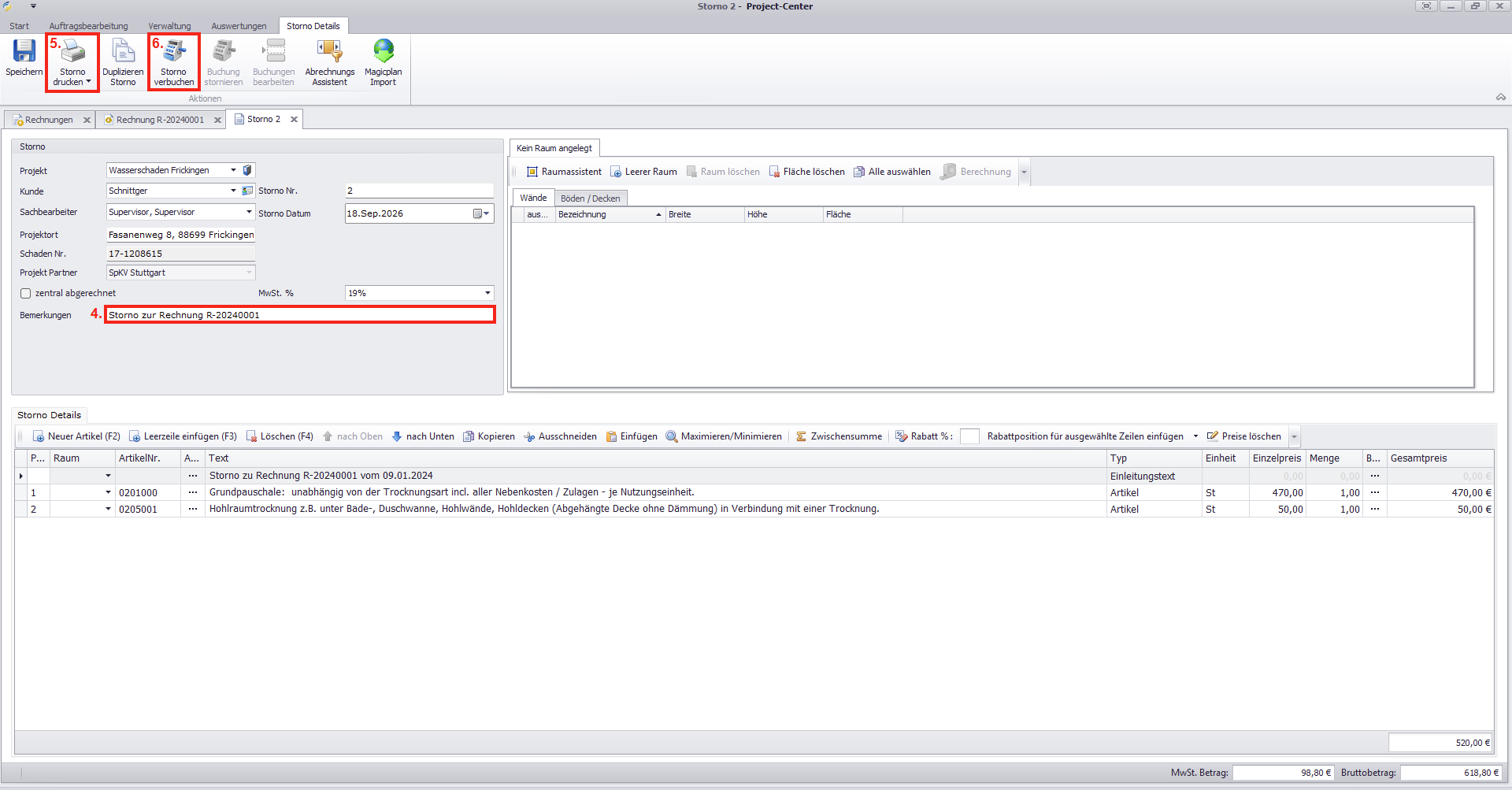The image size is (1512, 790).
Task: Click Alle auswählen
Action: 891,172
